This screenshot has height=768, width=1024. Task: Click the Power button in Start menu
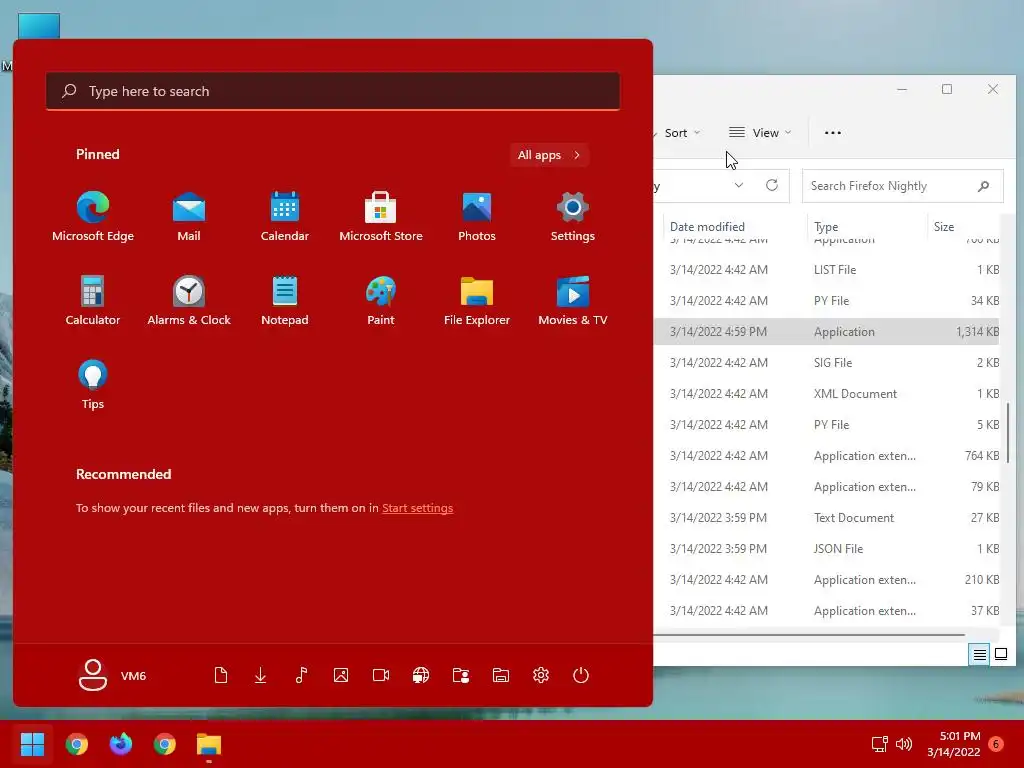coord(581,675)
